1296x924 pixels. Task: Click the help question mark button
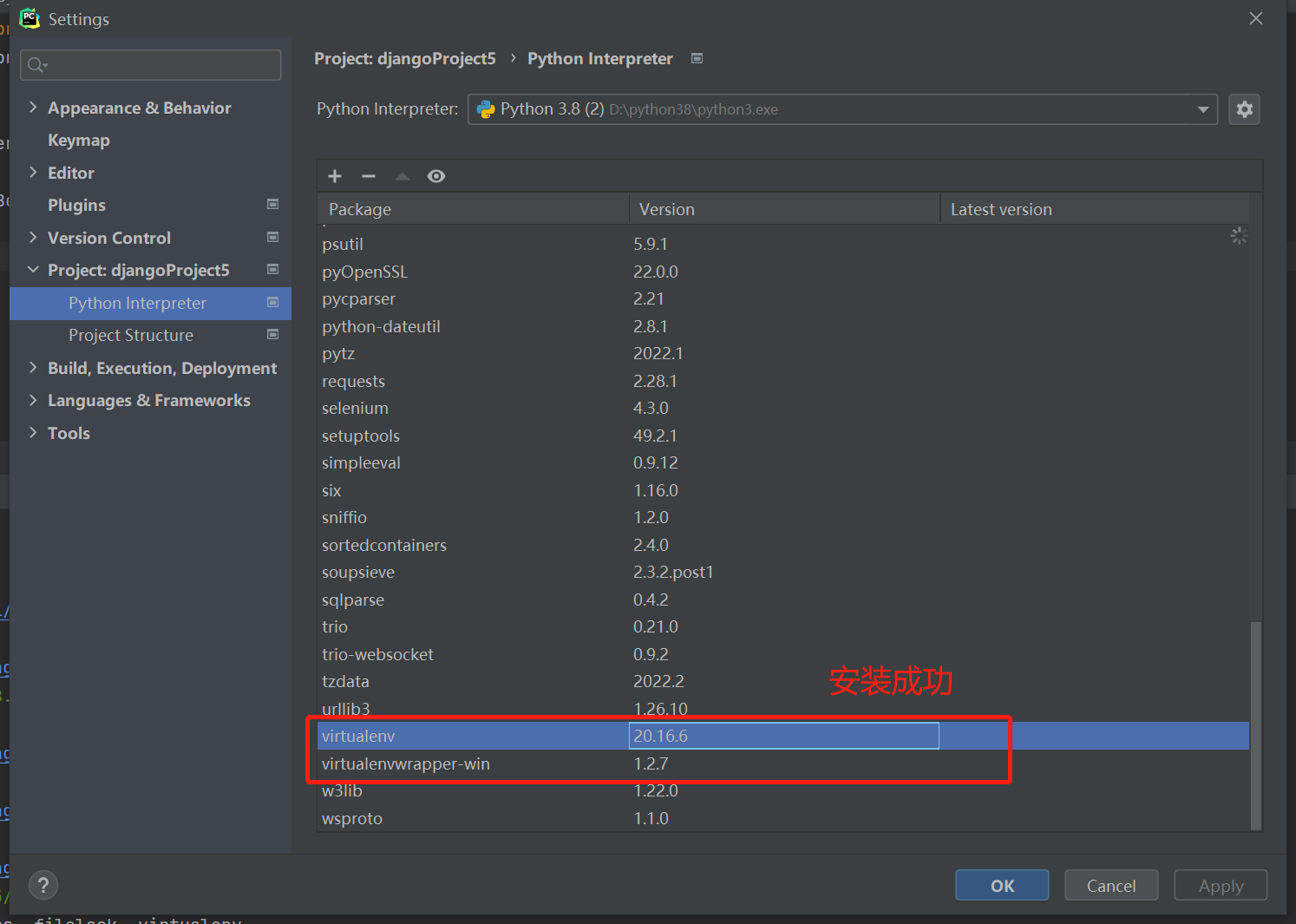pos(43,885)
